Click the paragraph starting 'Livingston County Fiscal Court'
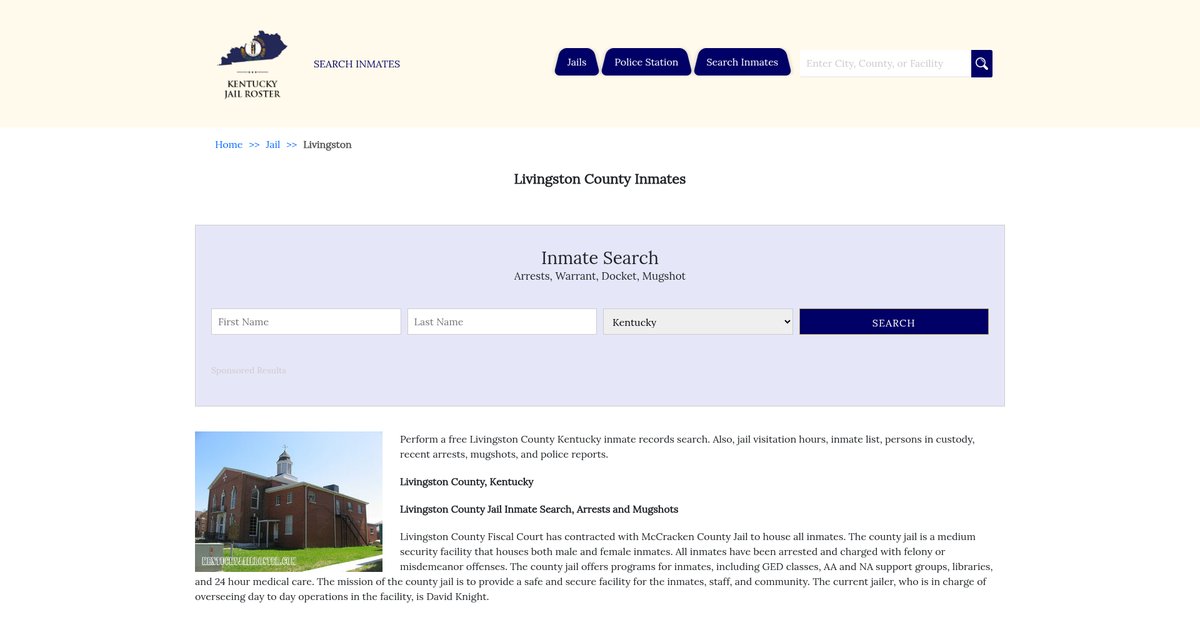The height and width of the screenshot is (620, 1200). coord(595,567)
